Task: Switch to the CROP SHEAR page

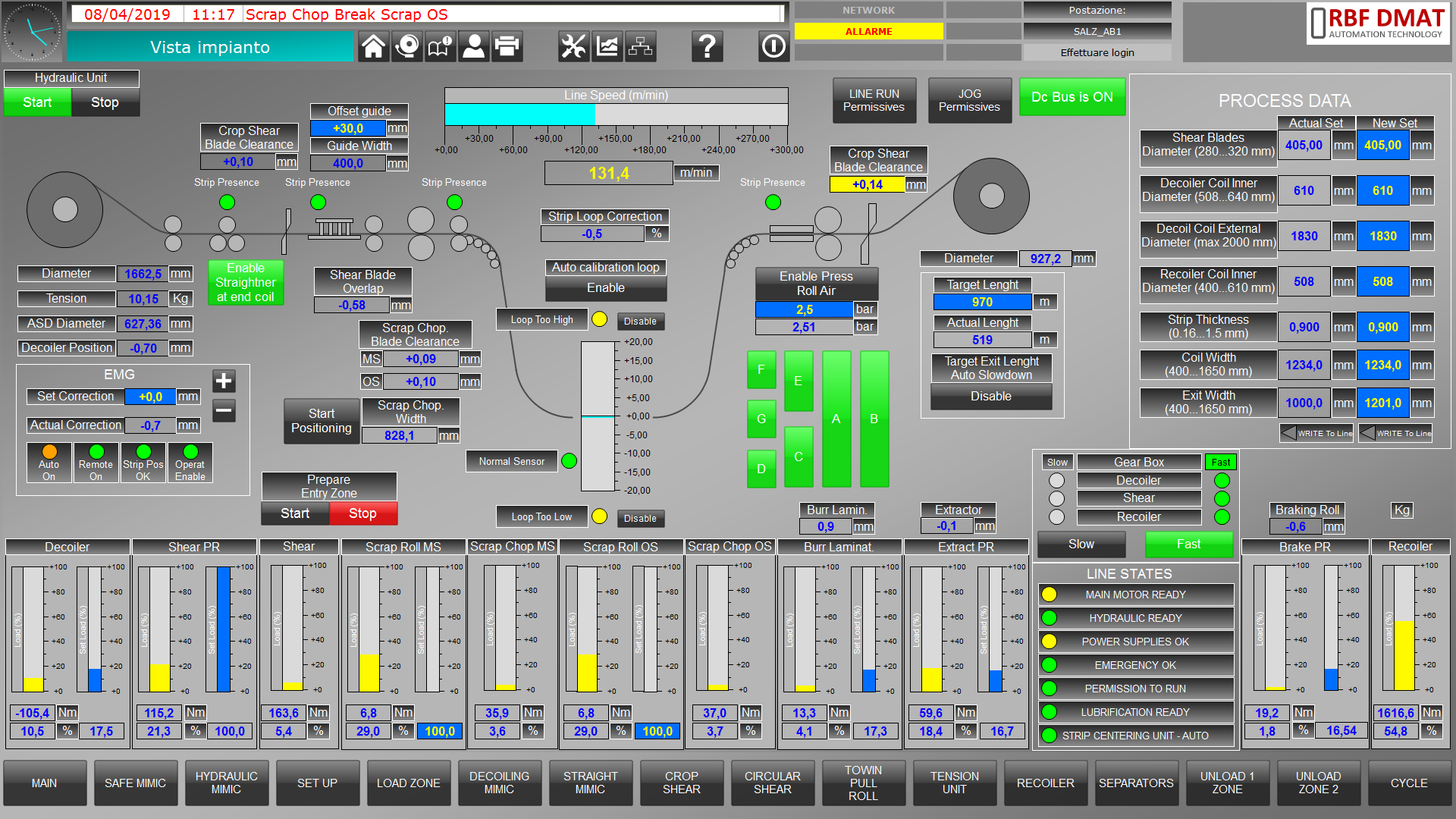Action: coord(682,783)
